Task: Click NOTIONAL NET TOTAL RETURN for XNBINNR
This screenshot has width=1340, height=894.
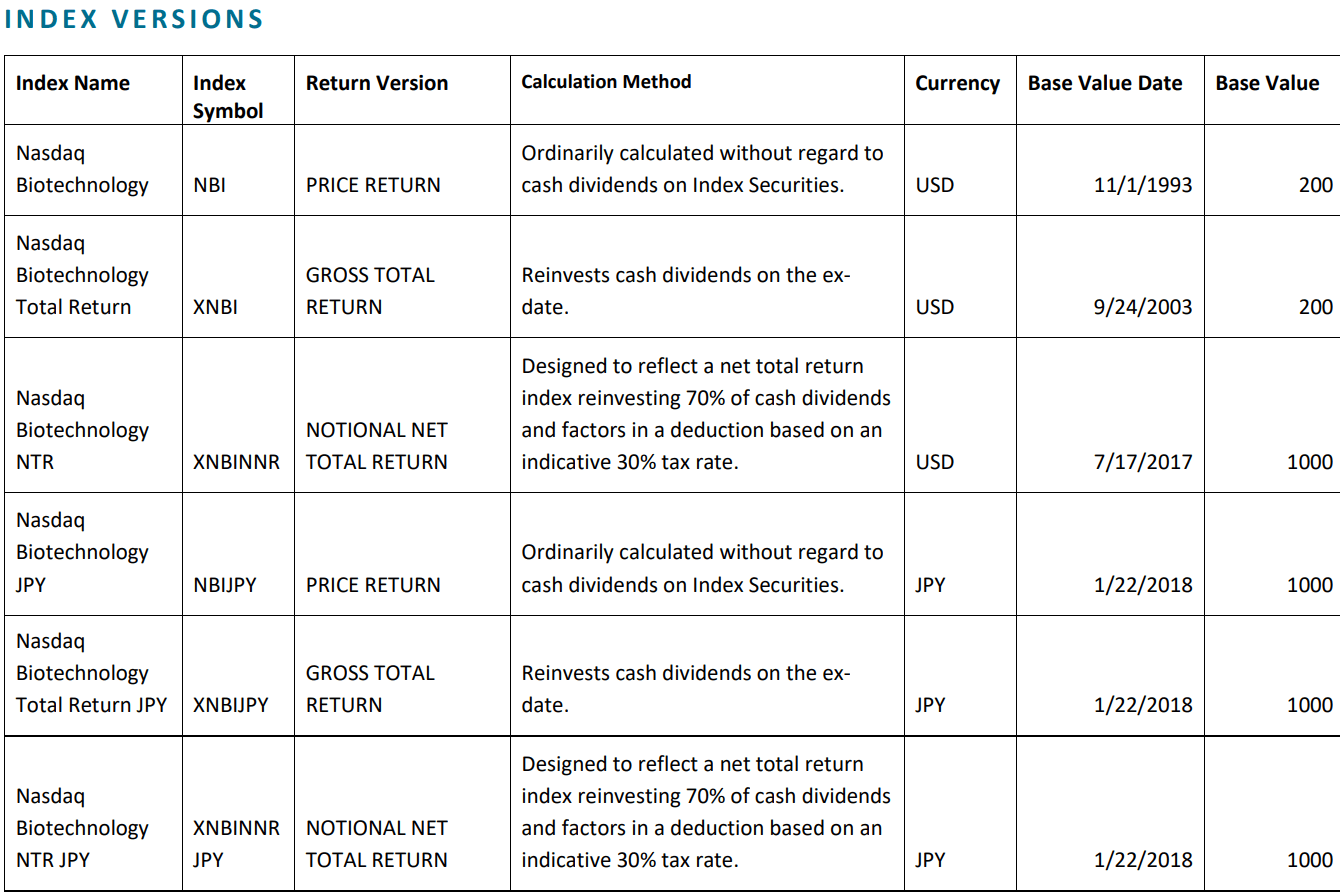Action: tap(377, 446)
